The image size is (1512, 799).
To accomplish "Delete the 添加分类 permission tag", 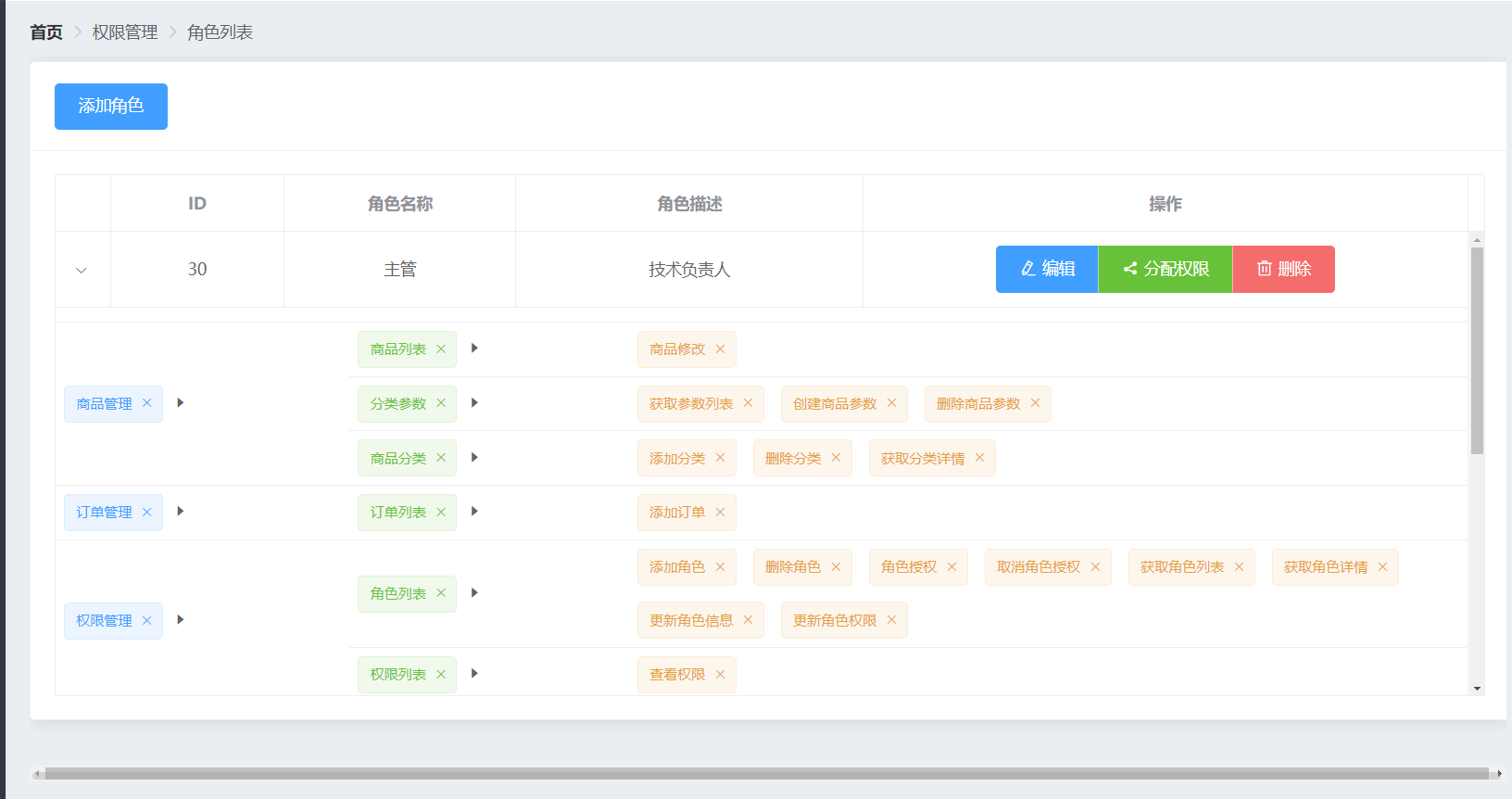I will pyautogui.click(x=720, y=458).
